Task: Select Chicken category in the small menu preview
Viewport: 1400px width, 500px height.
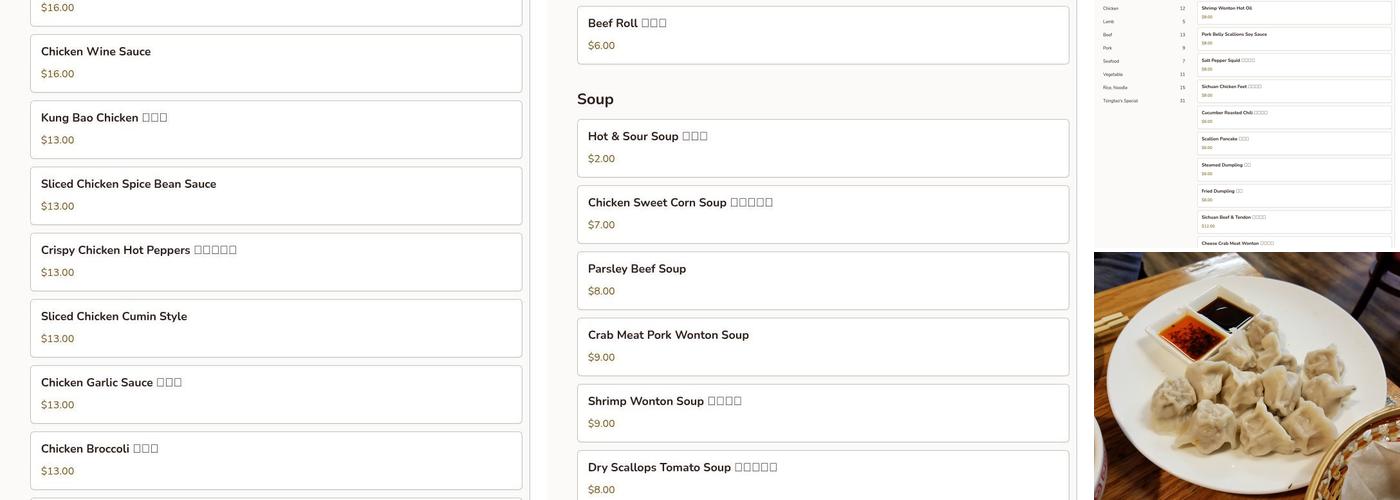Action: click(x=1111, y=8)
